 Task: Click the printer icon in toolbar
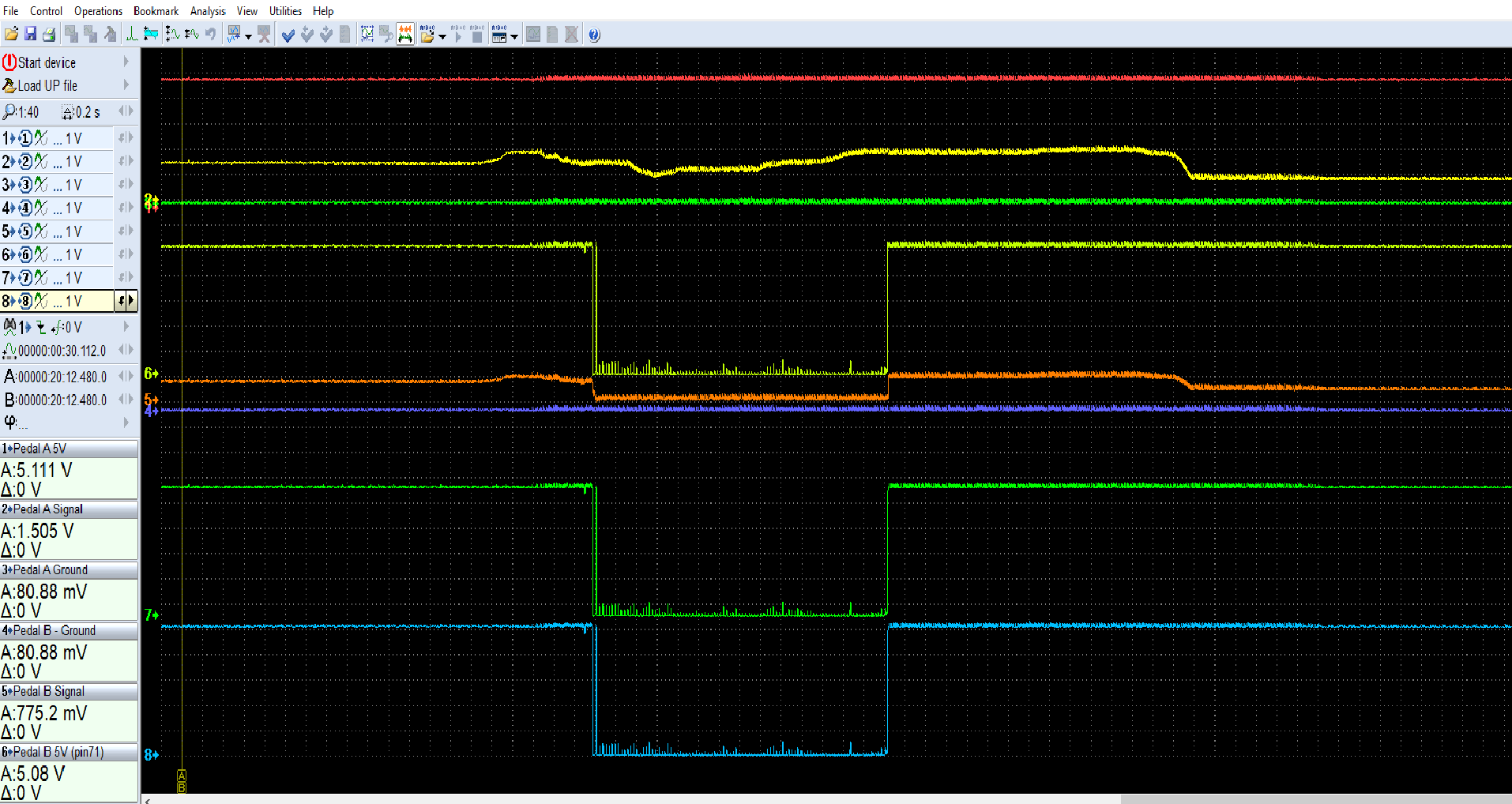pyautogui.click(x=49, y=34)
